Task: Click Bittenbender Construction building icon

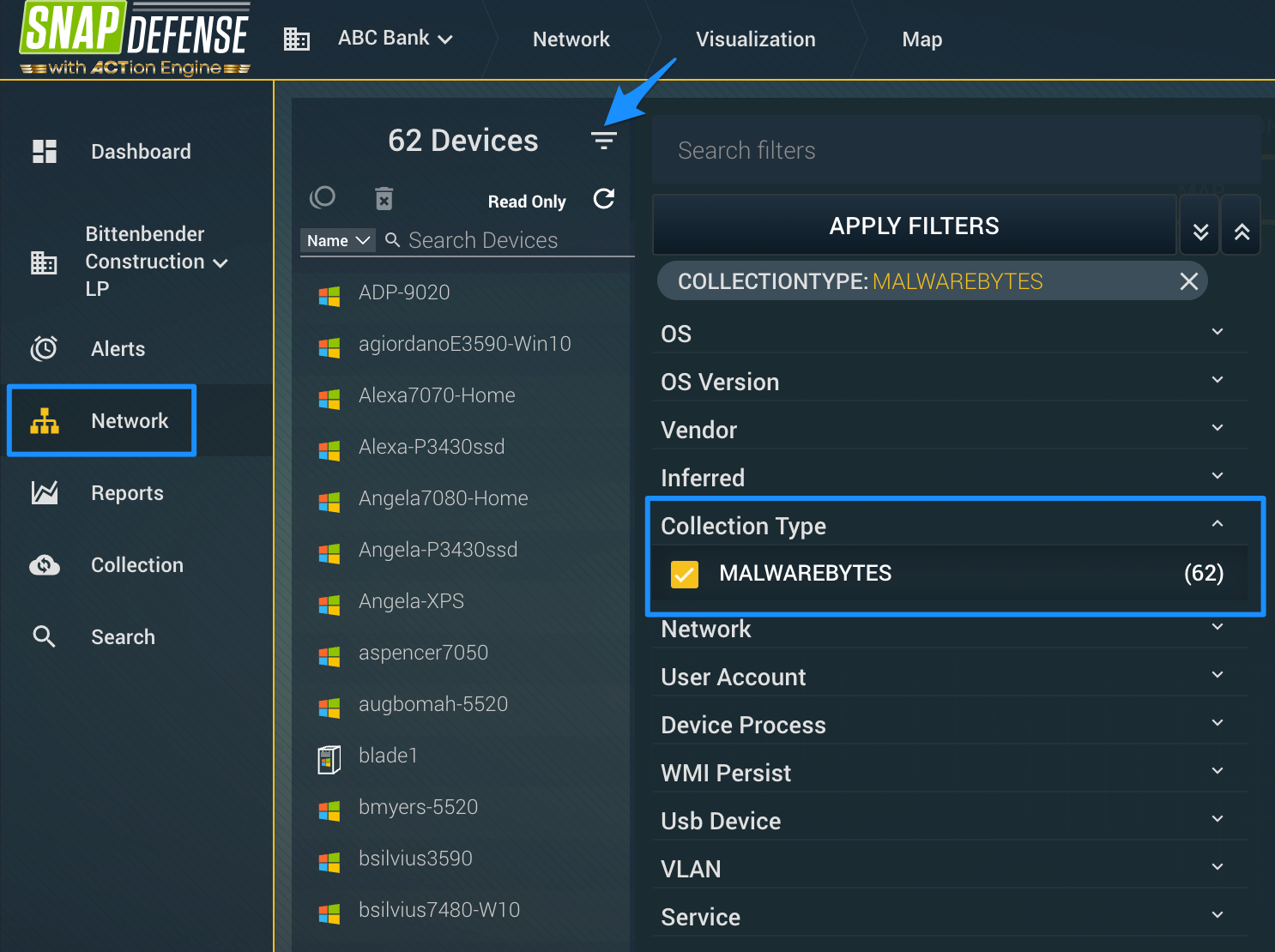Action: coord(44,262)
